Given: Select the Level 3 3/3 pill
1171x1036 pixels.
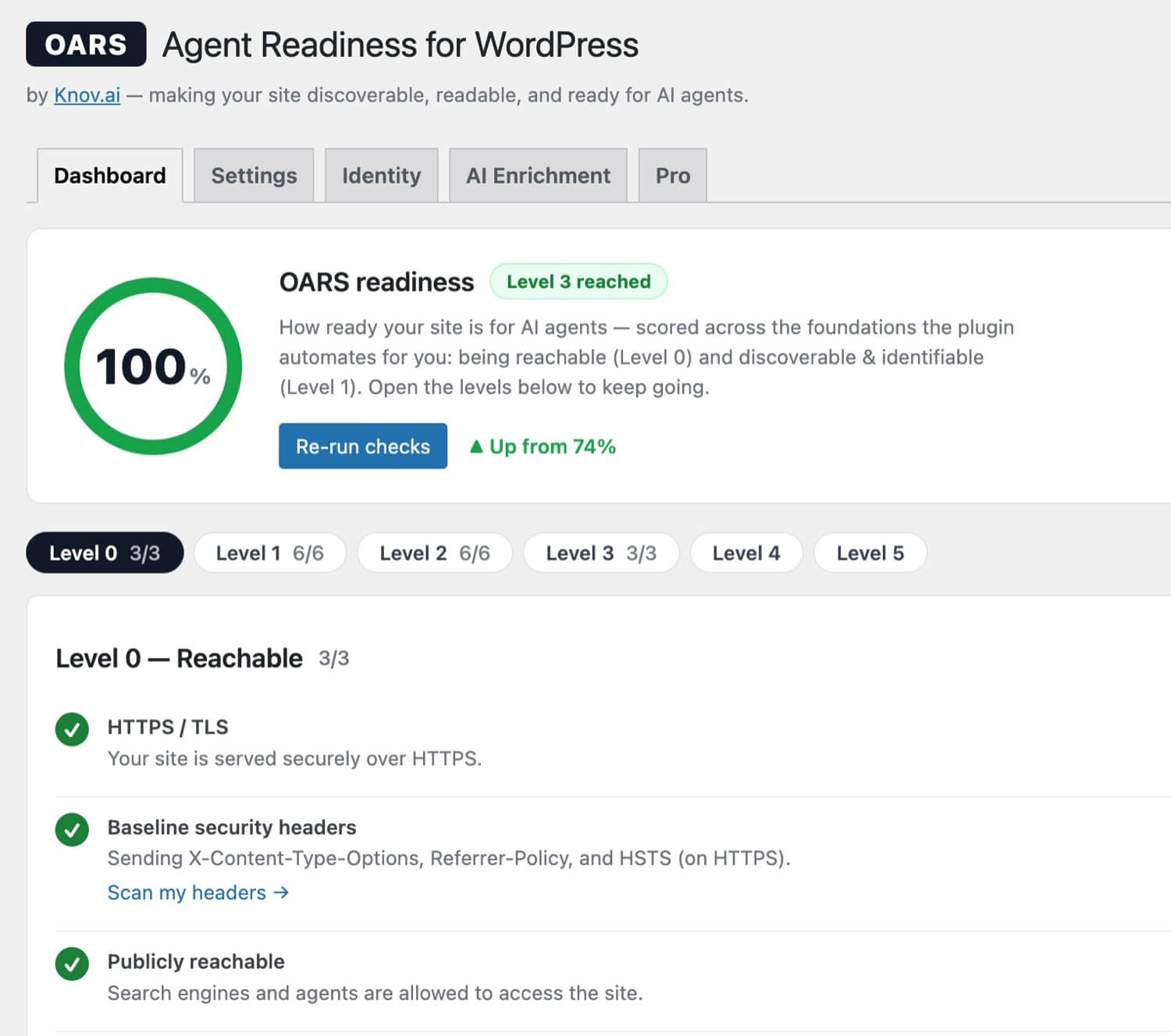Looking at the screenshot, I should 601,553.
